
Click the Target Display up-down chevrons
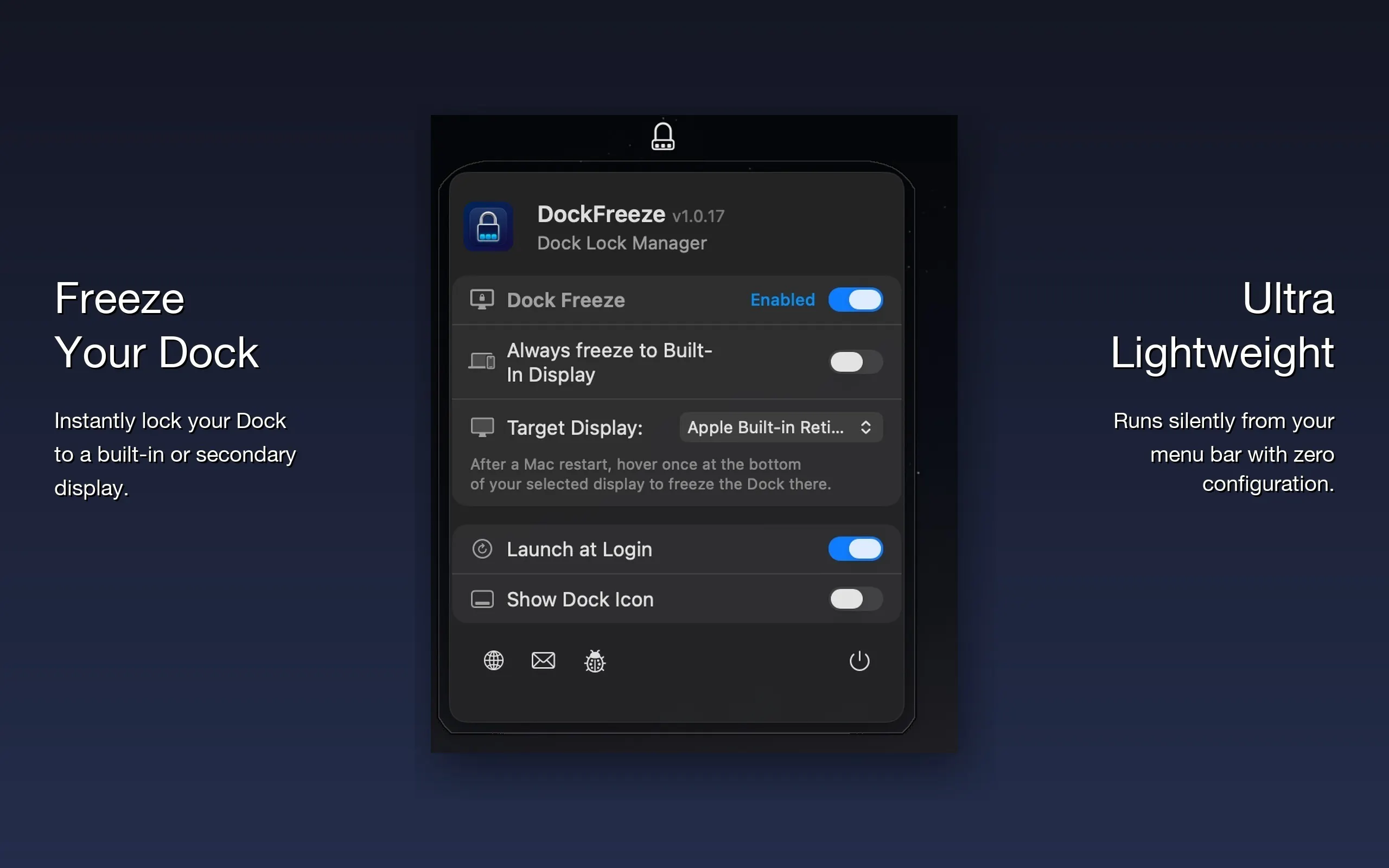(865, 427)
